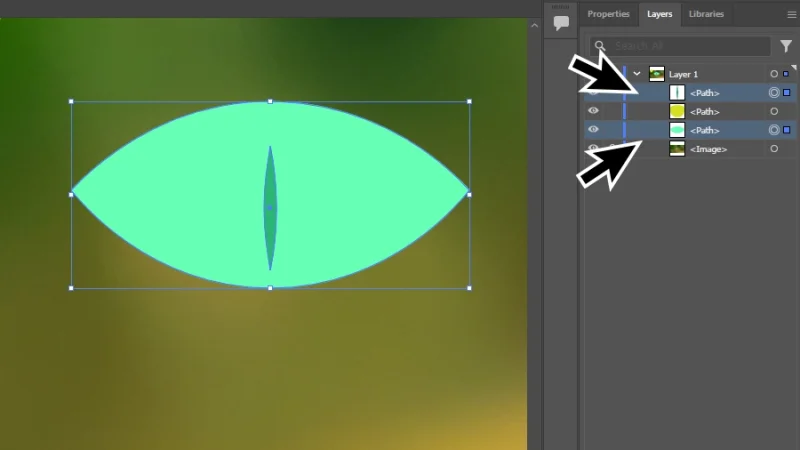Select the Layers tab

658,14
